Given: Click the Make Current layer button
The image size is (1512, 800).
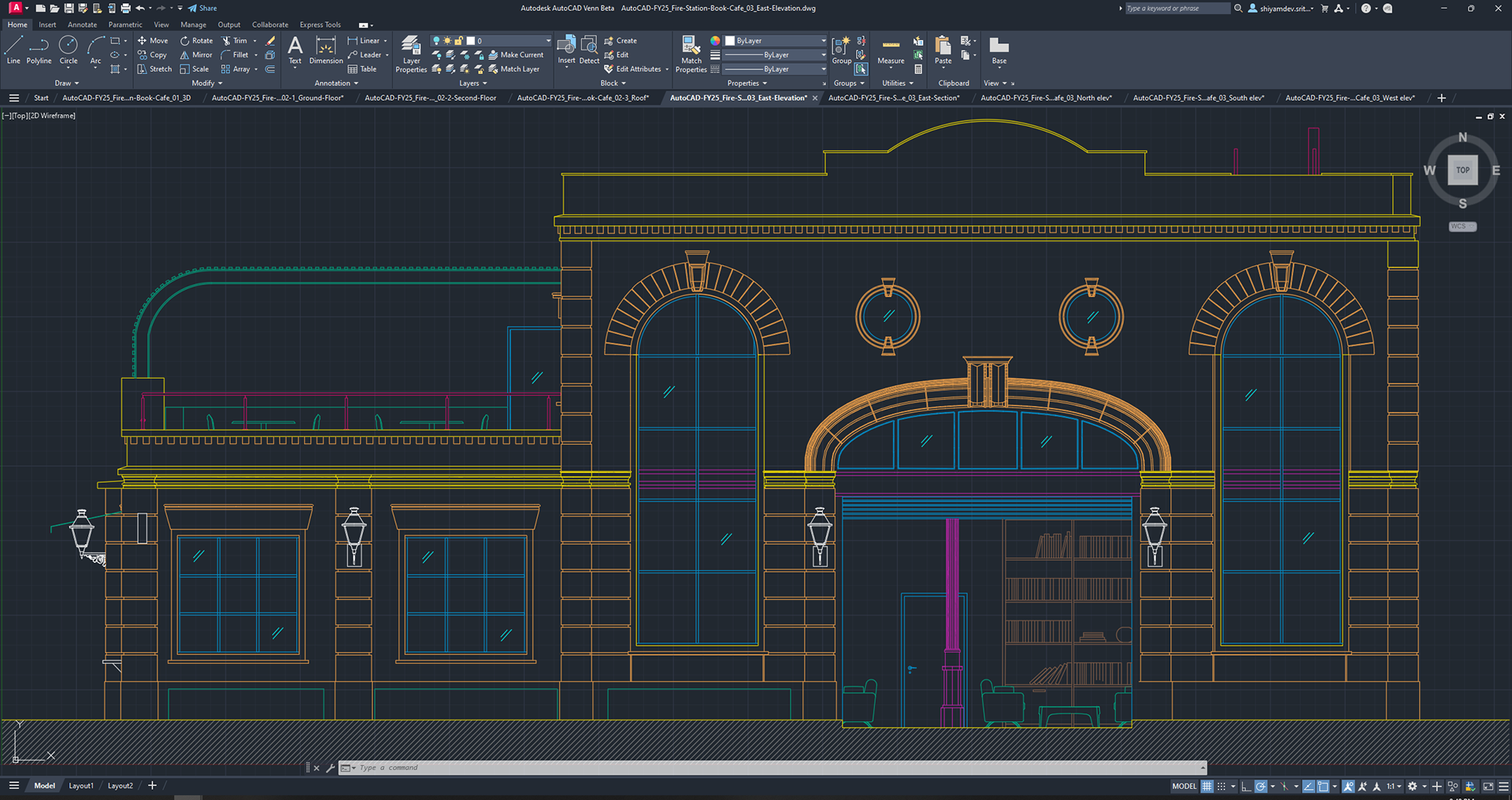Looking at the screenshot, I should (516, 55).
